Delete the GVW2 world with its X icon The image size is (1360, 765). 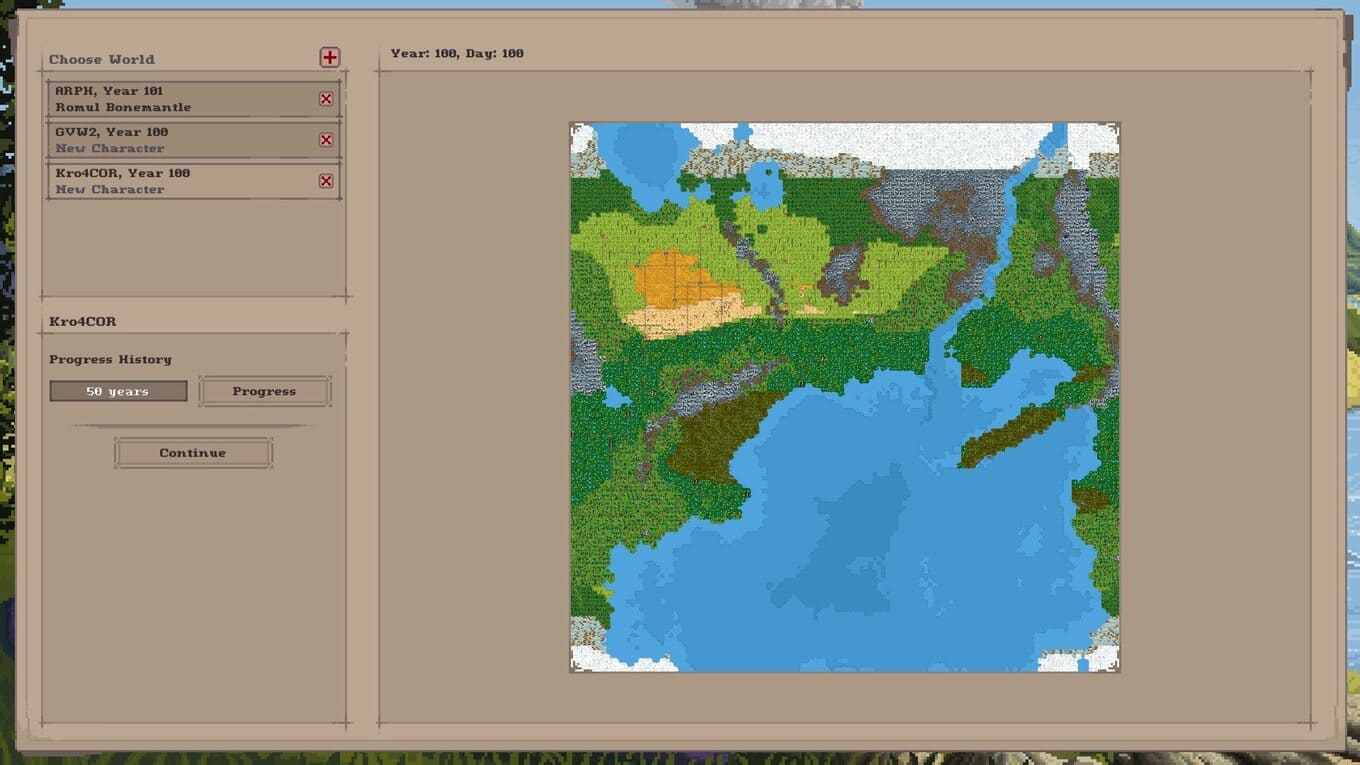[326, 140]
